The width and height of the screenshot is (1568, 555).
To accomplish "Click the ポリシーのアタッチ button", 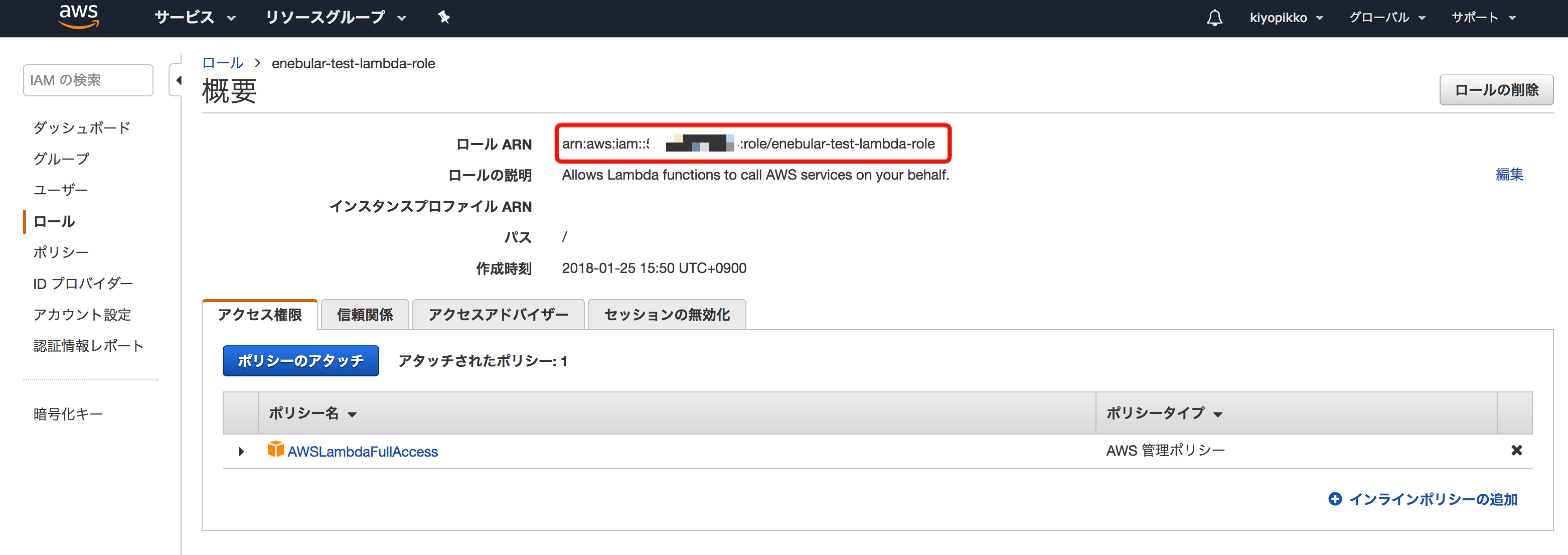I will [300, 361].
